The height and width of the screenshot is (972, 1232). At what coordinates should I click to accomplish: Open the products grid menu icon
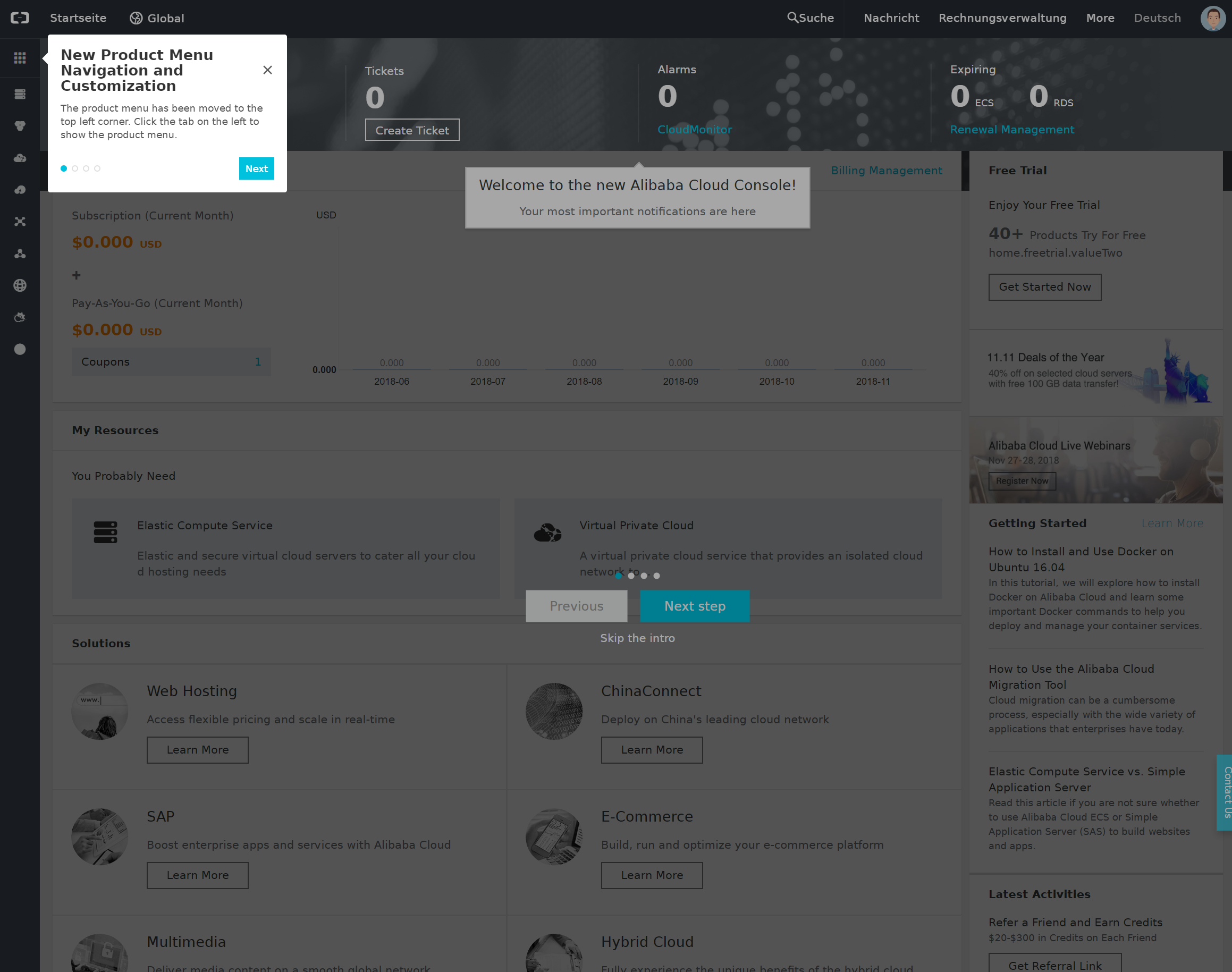coord(20,57)
